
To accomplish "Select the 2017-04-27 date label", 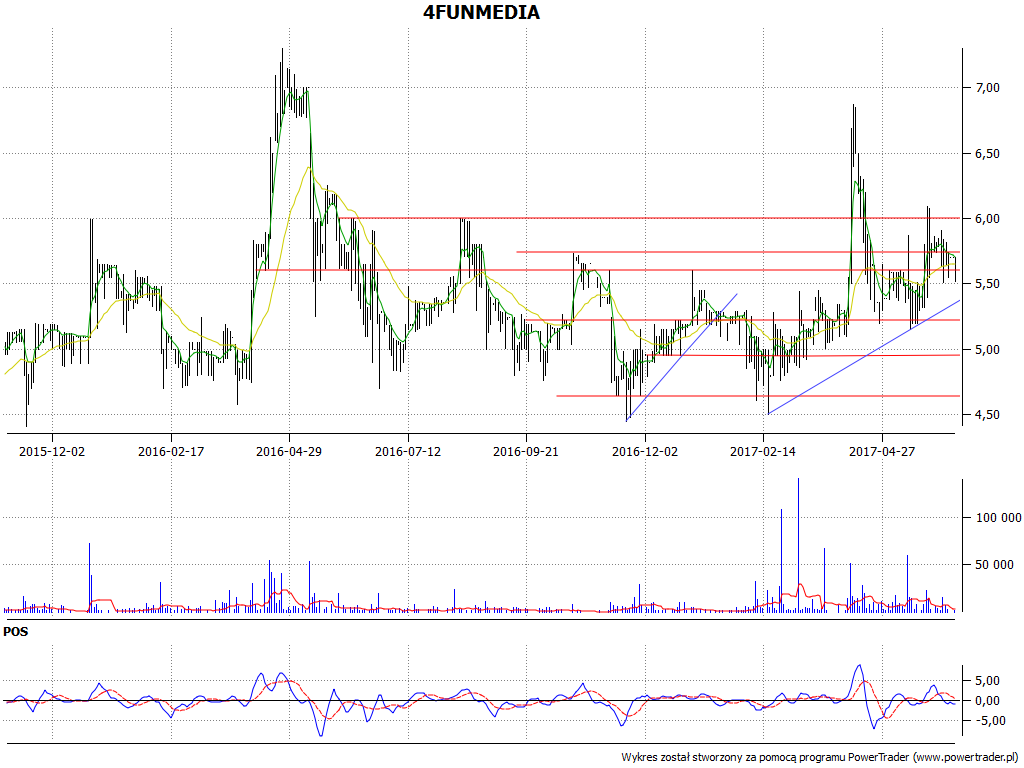I will [x=882, y=451].
